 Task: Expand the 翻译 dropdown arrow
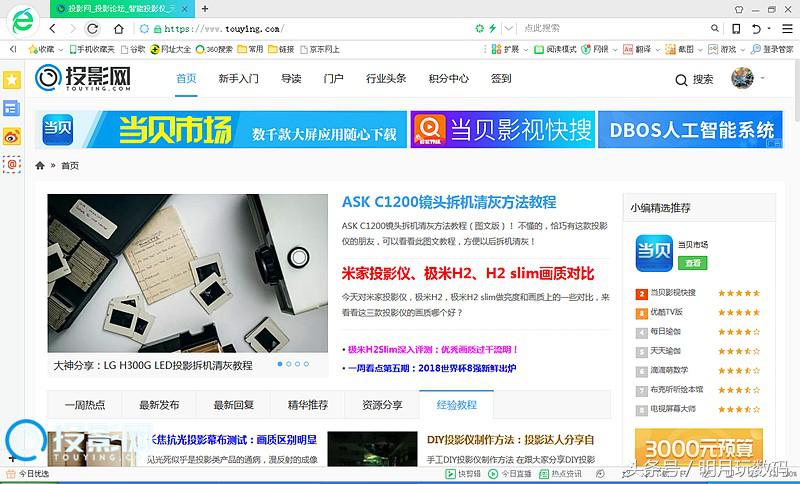point(658,50)
